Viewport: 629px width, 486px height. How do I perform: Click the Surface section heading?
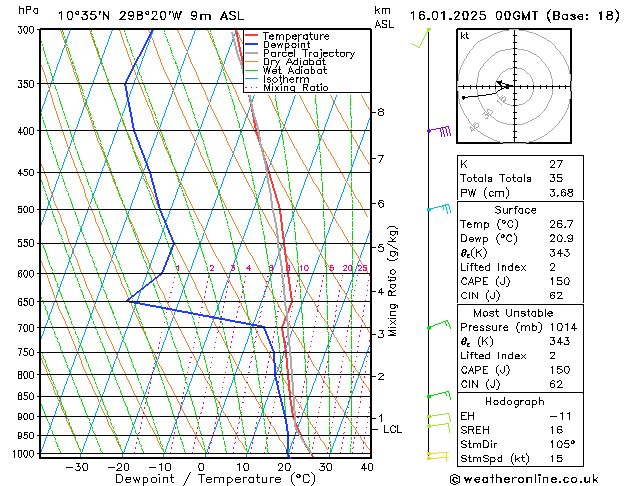(515, 210)
